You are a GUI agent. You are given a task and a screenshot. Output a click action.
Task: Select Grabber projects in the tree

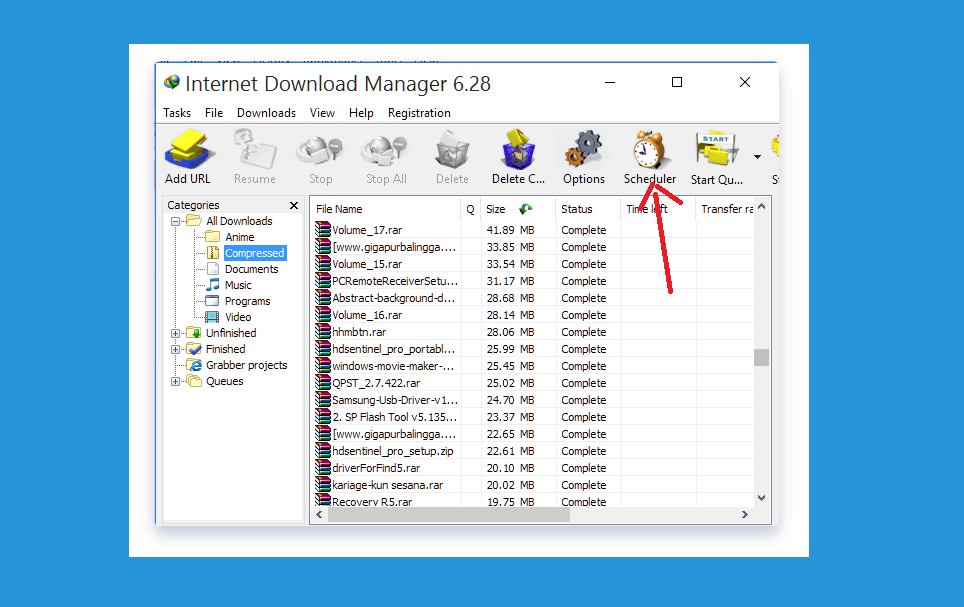coord(247,365)
